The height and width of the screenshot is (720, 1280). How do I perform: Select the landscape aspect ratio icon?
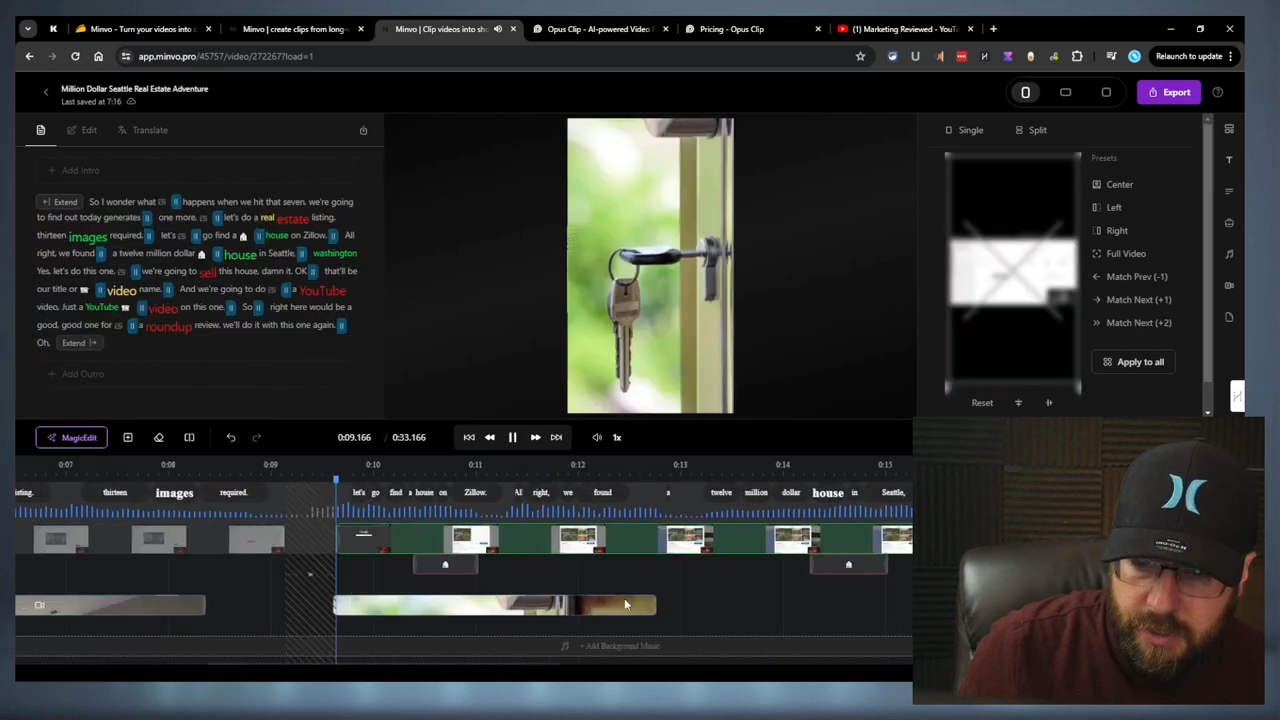pyautogui.click(x=1065, y=92)
